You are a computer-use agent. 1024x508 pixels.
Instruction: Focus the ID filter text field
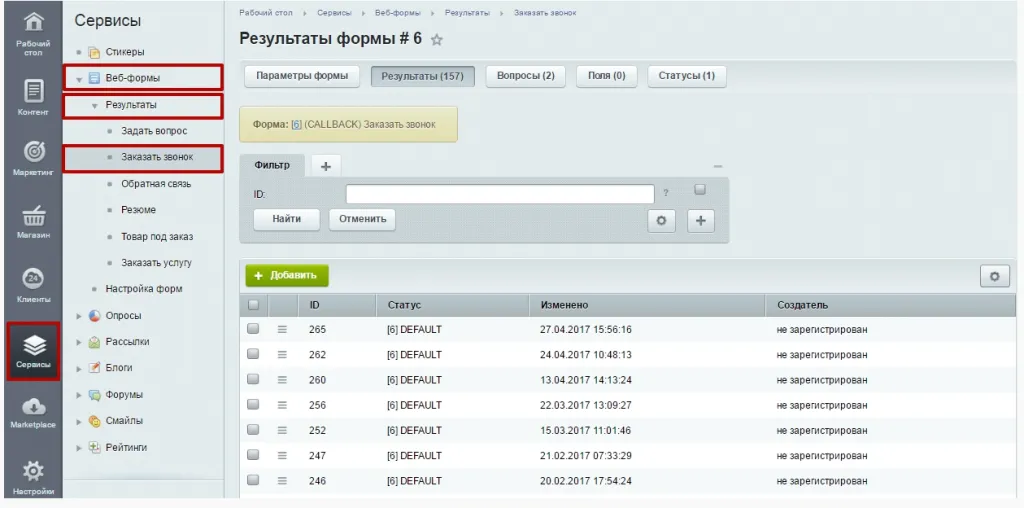(499, 194)
